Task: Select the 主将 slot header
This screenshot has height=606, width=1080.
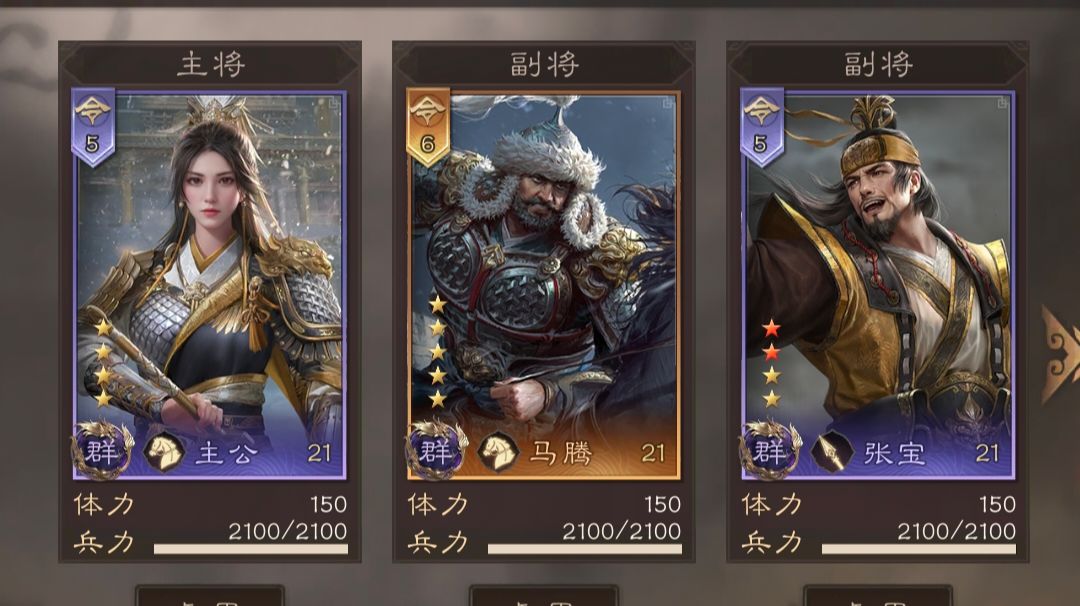Action: (210, 65)
